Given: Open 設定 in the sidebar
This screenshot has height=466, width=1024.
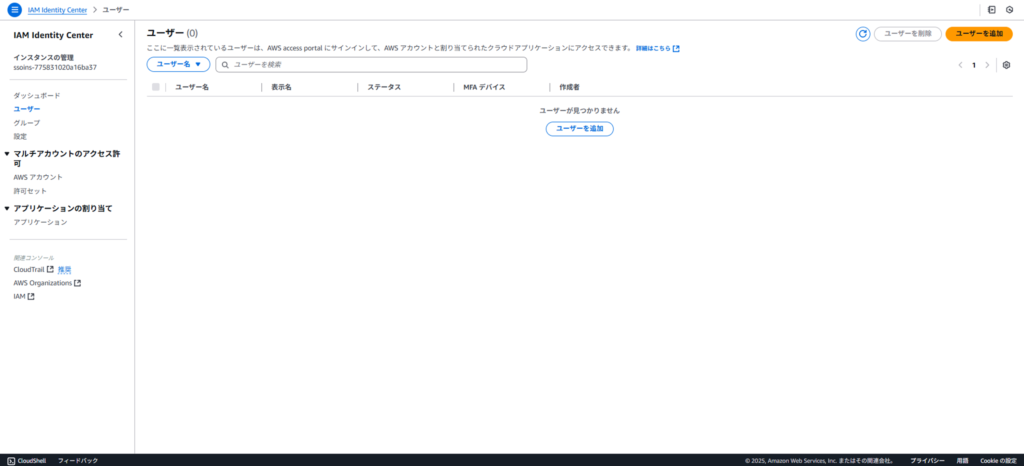Looking at the screenshot, I should pyautogui.click(x=20, y=136).
